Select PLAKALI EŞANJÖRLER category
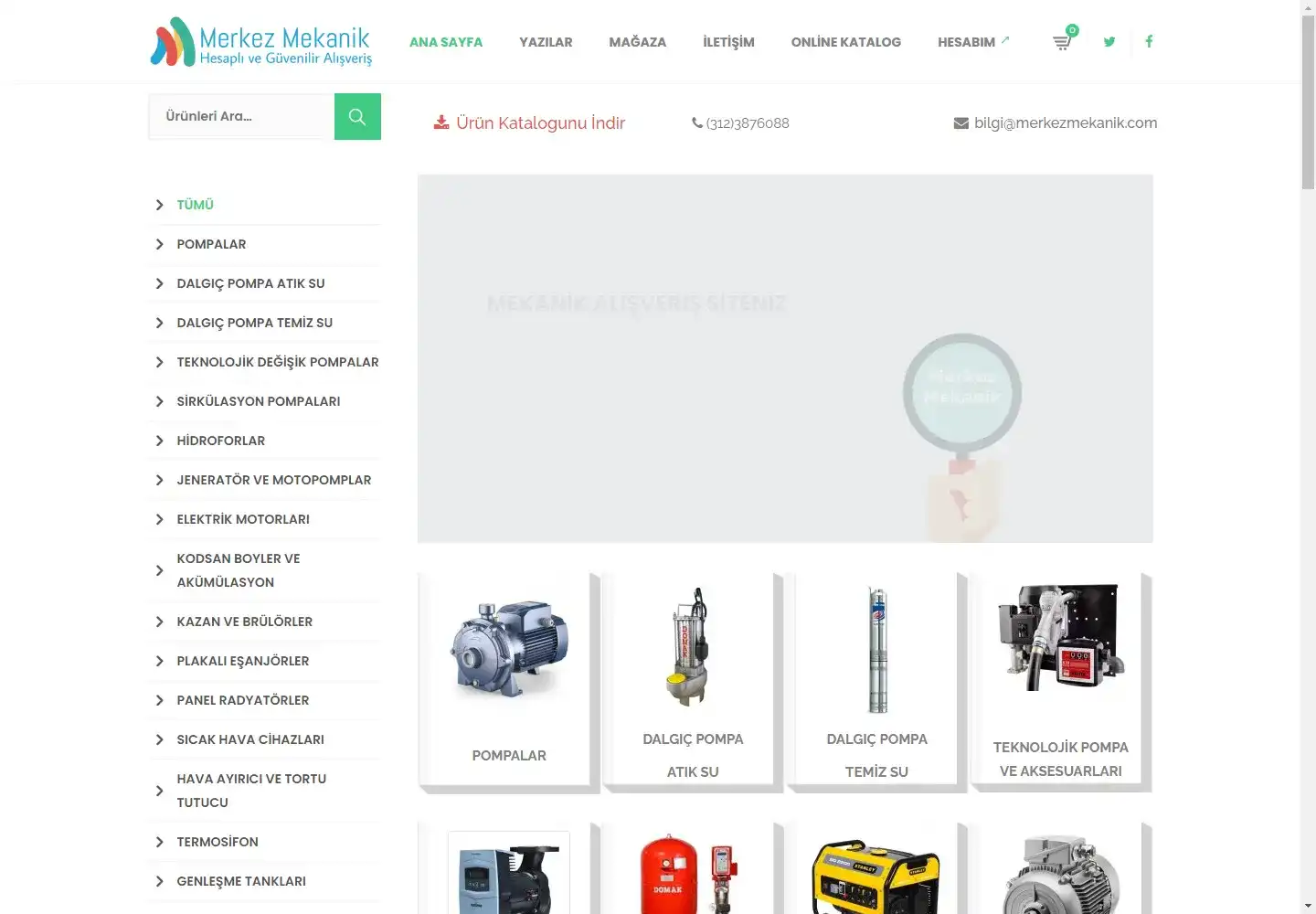 (243, 661)
